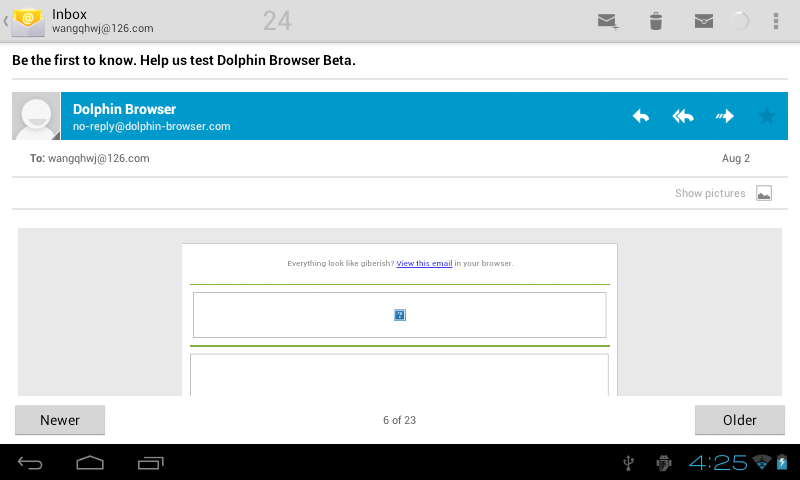Mark message as unread envelope icon

pos(704,21)
